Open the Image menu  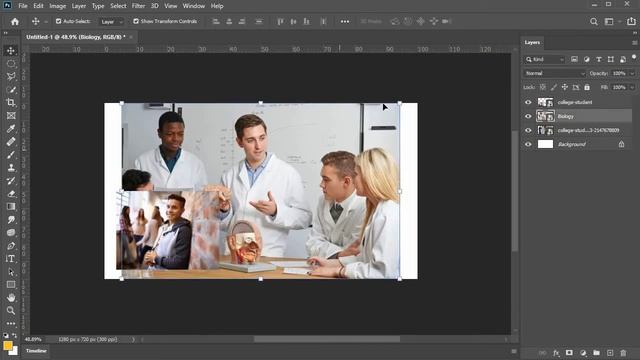pyautogui.click(x=58, y=6)
